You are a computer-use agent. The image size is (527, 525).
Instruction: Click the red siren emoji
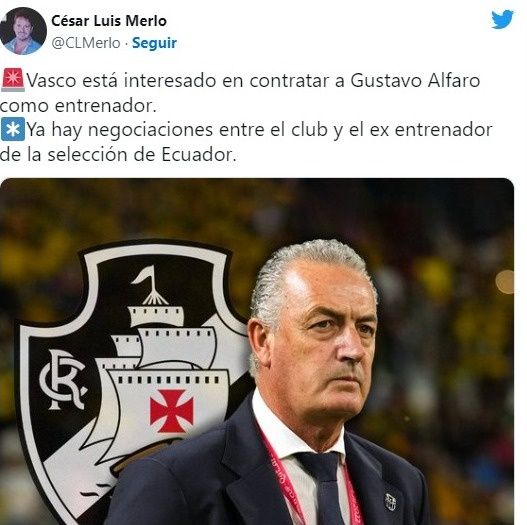(x=13, y=80)
